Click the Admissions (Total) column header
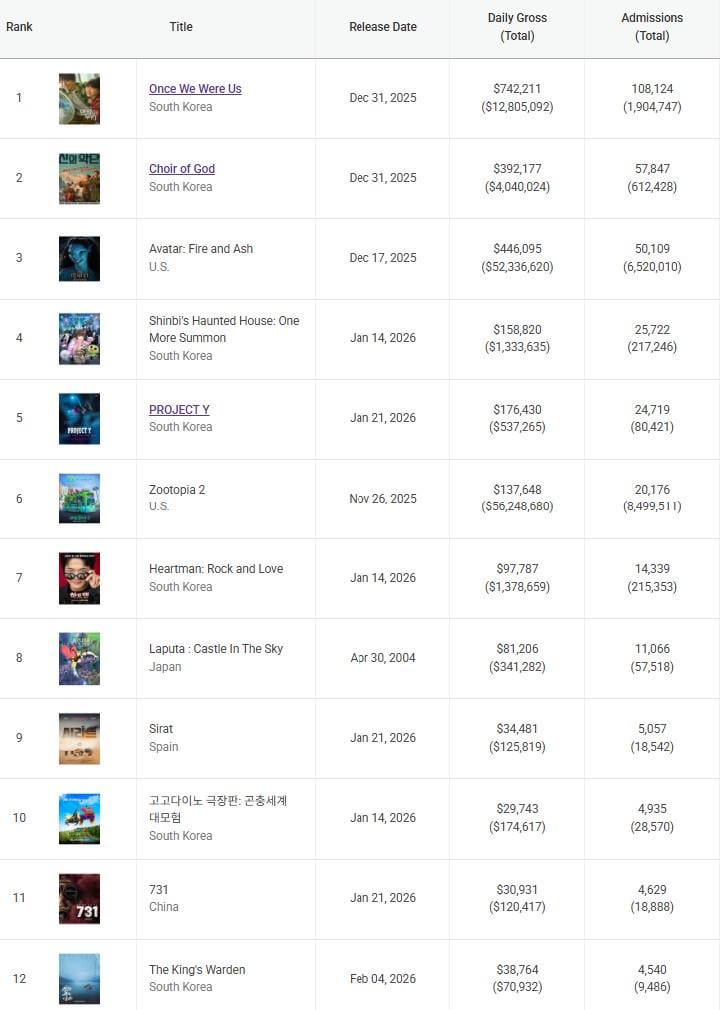The width and height of the screenshot is (720, 1010). [x=652, y=27]
